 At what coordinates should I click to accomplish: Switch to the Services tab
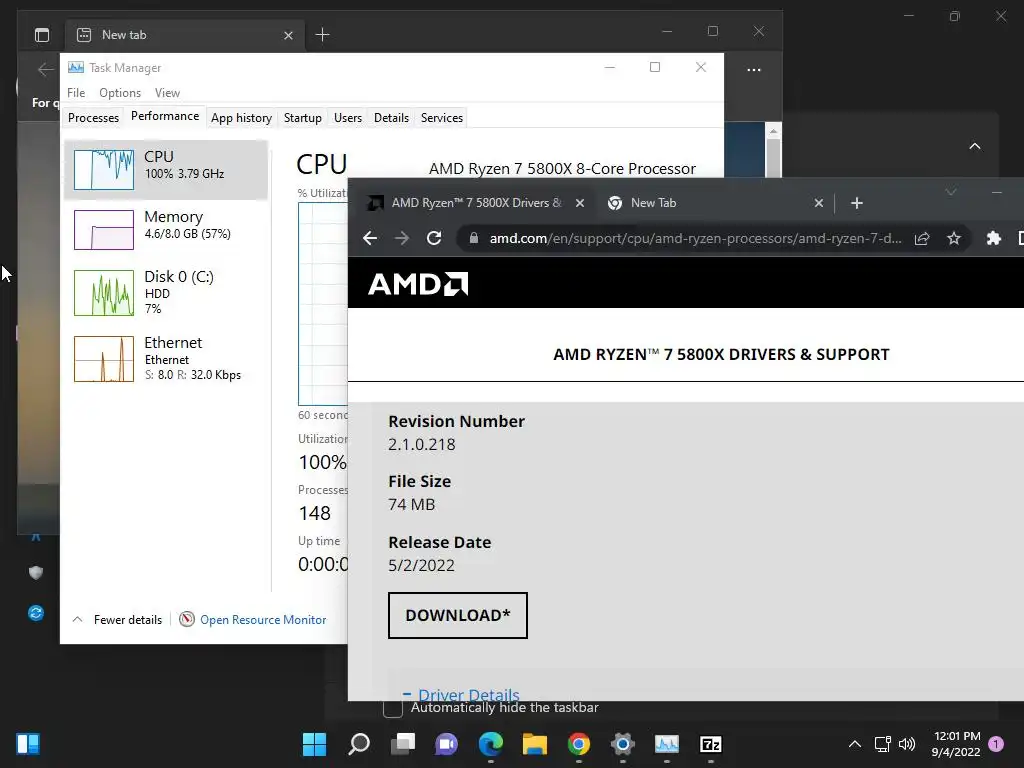point(441,118)
